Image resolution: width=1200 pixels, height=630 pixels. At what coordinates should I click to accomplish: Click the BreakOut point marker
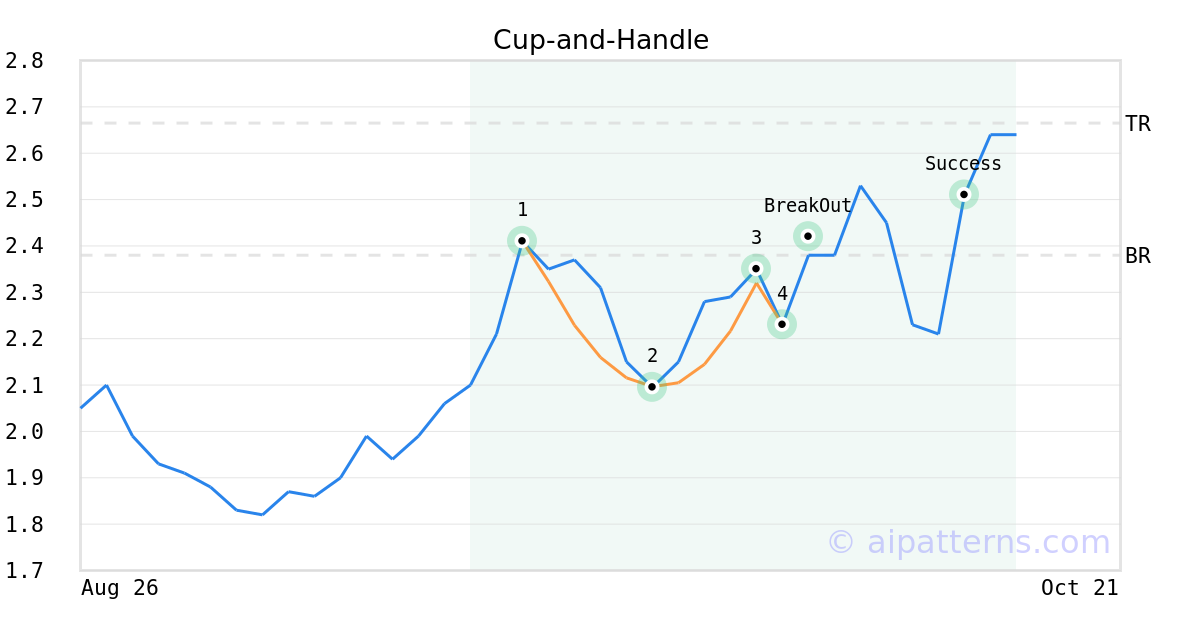pos(808,236)
